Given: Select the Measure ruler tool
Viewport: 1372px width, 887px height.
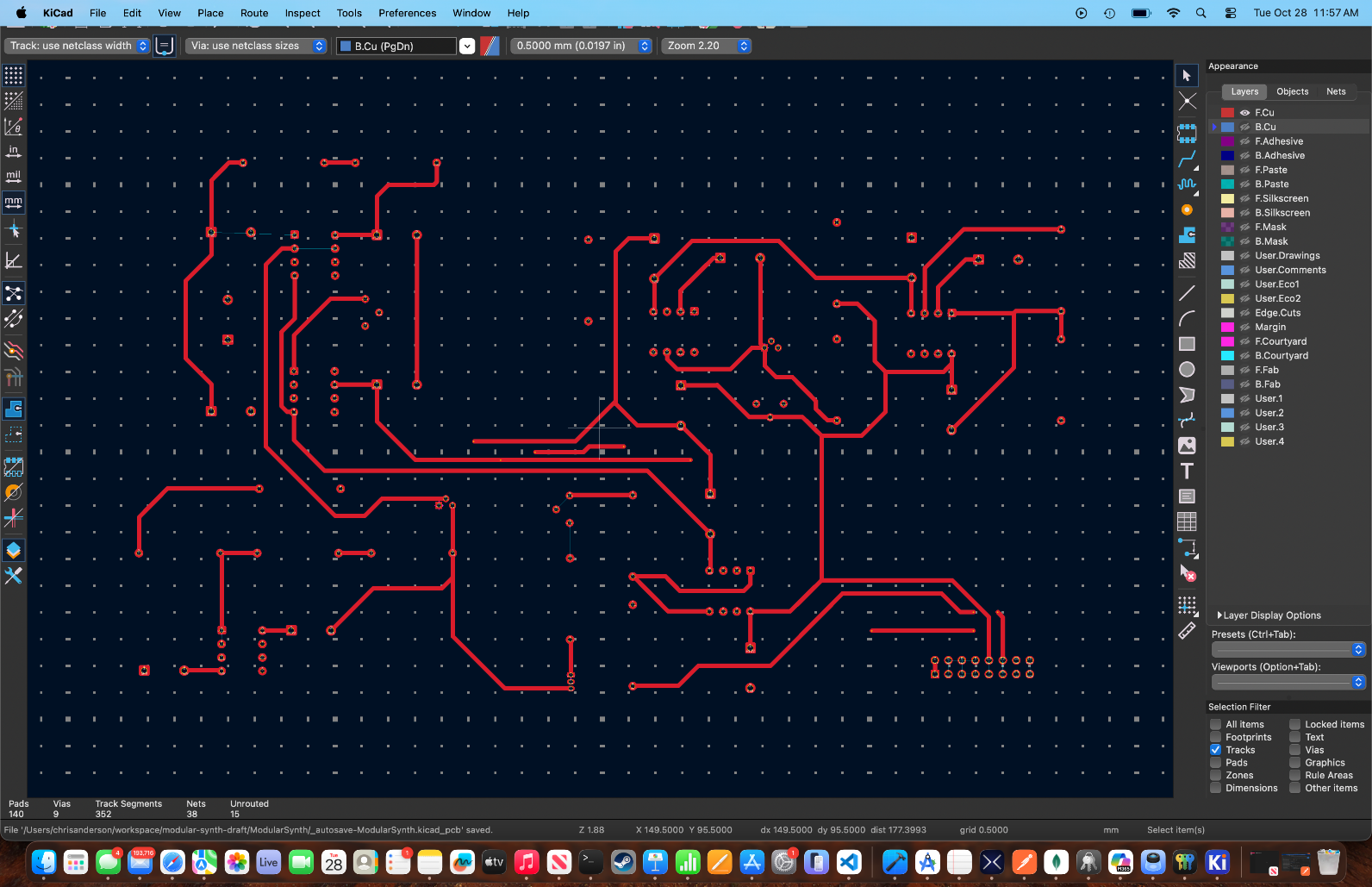Looking at the screenshot, I should point(1187,631).
